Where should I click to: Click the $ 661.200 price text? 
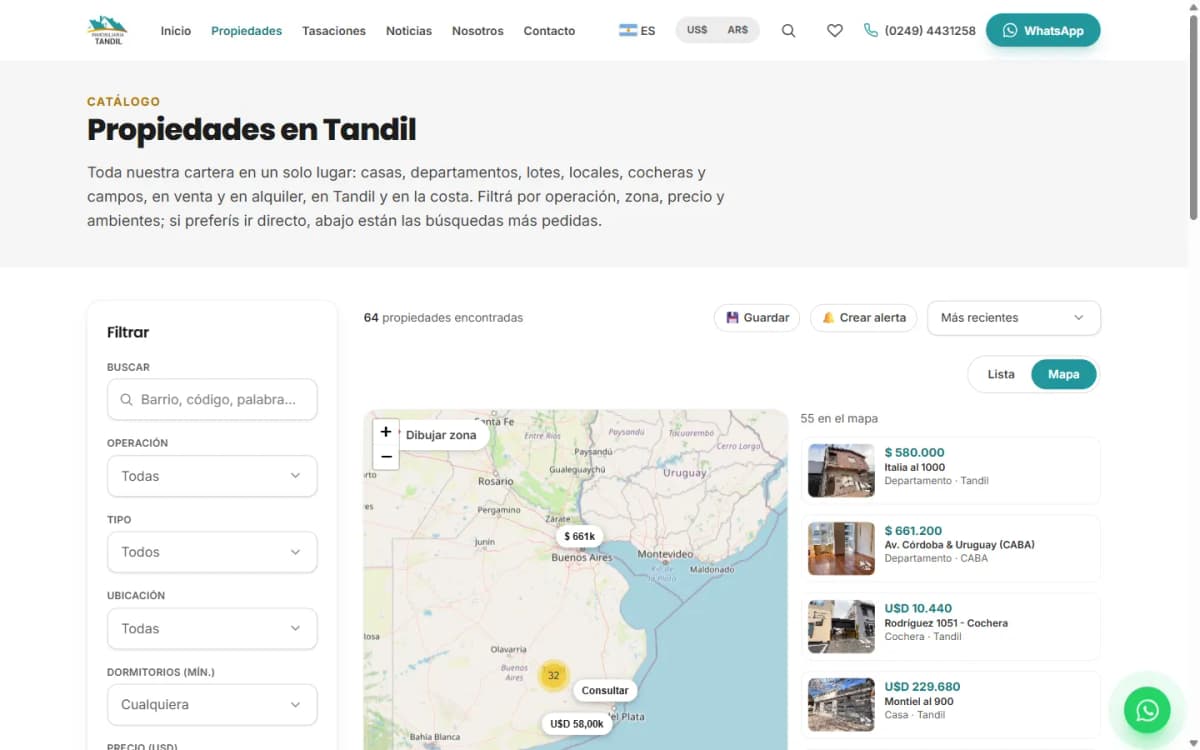pyautogui.click(x=913, y=531)
